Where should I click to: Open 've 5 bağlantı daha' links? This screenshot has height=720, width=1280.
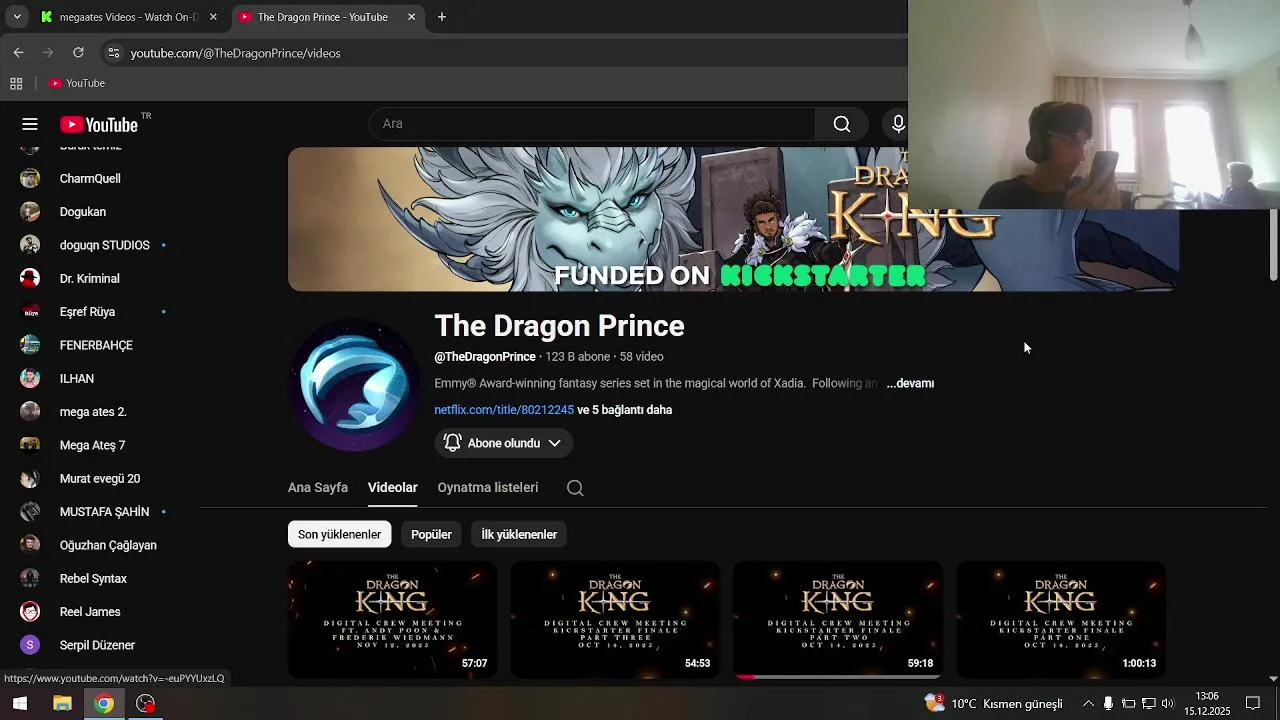pyautogui.click(x=625, y=410)
